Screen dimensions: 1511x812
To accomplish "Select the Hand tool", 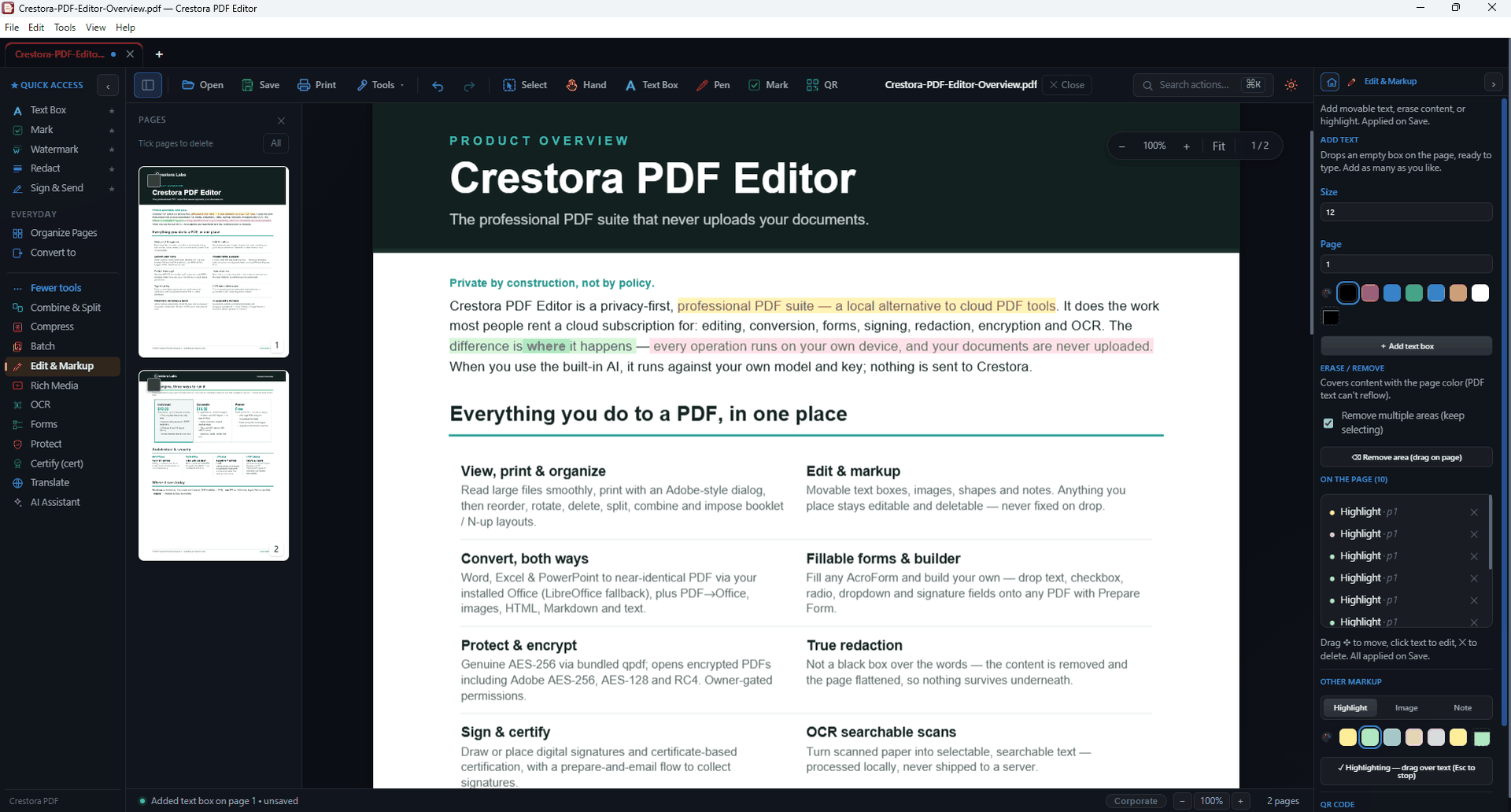I will coord(586,85).
